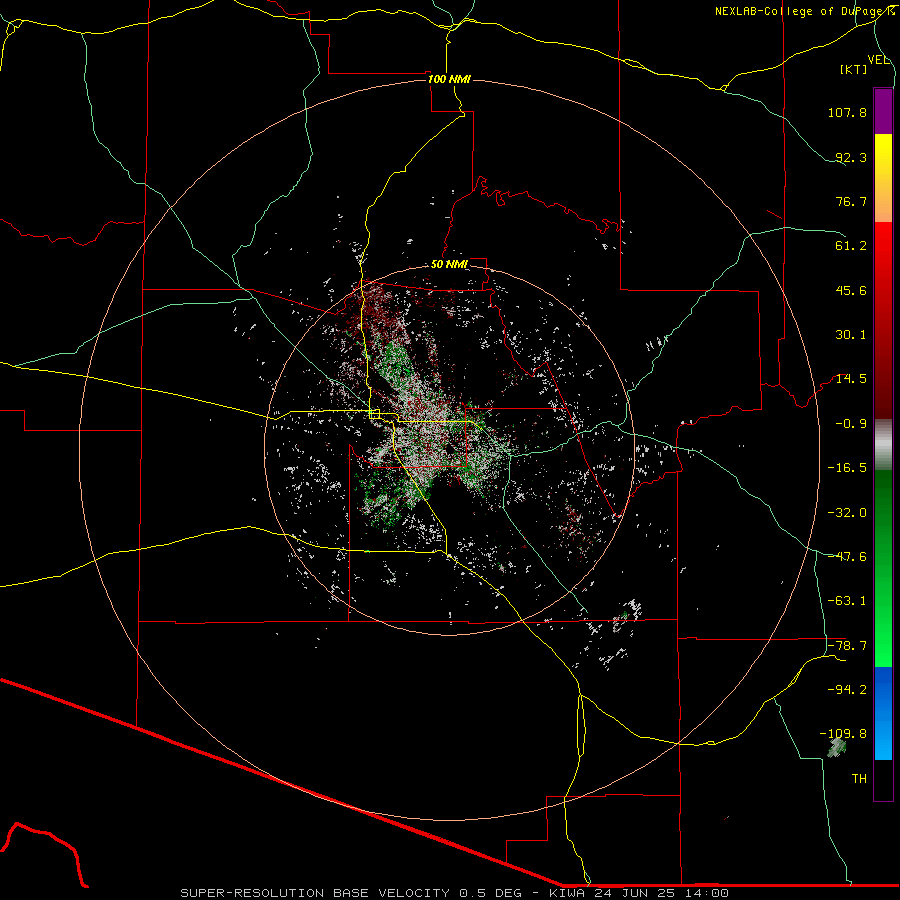Click the 45.6 velocity scale value
This screenshot has width=900, height=900.
[x=851, y=290]
